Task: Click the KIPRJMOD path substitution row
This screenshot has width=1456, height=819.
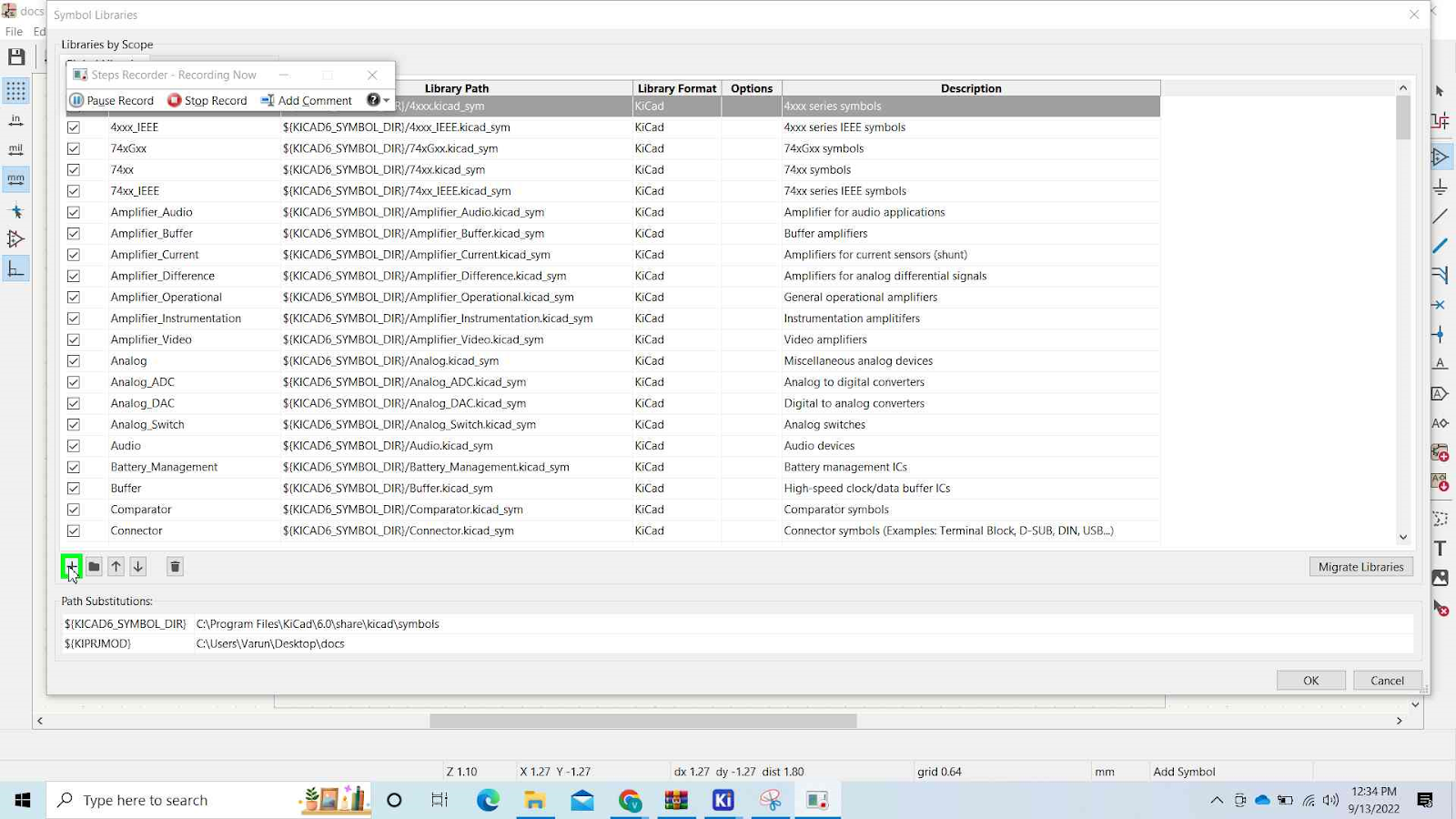Action: point(737,643)
